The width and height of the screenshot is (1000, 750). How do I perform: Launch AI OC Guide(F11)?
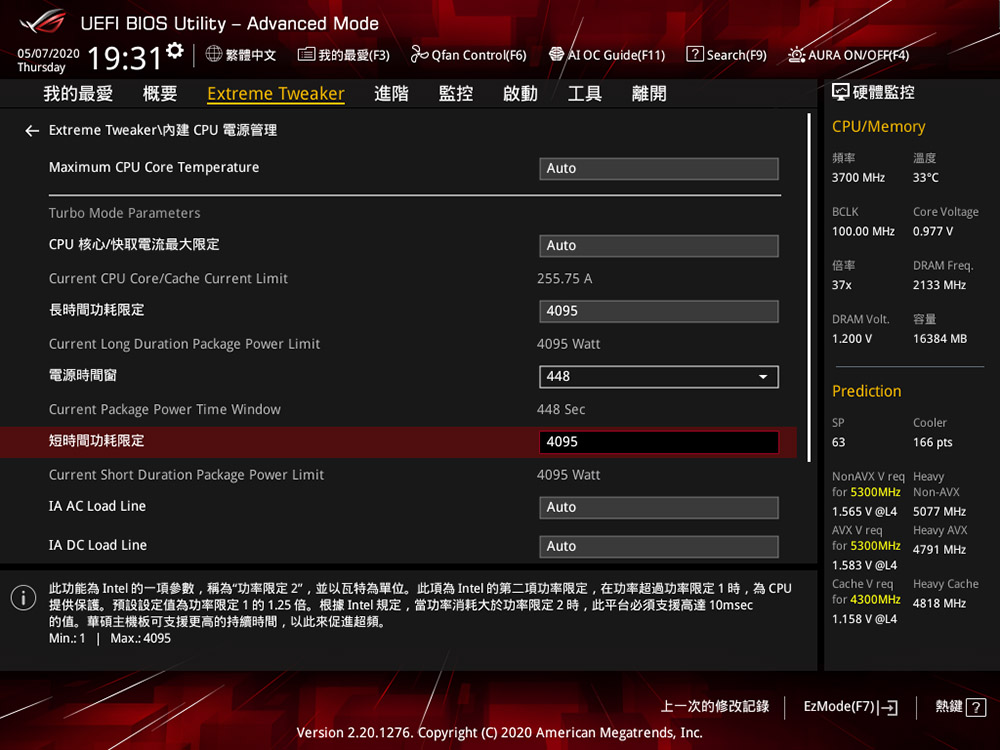tap(607, 55)
